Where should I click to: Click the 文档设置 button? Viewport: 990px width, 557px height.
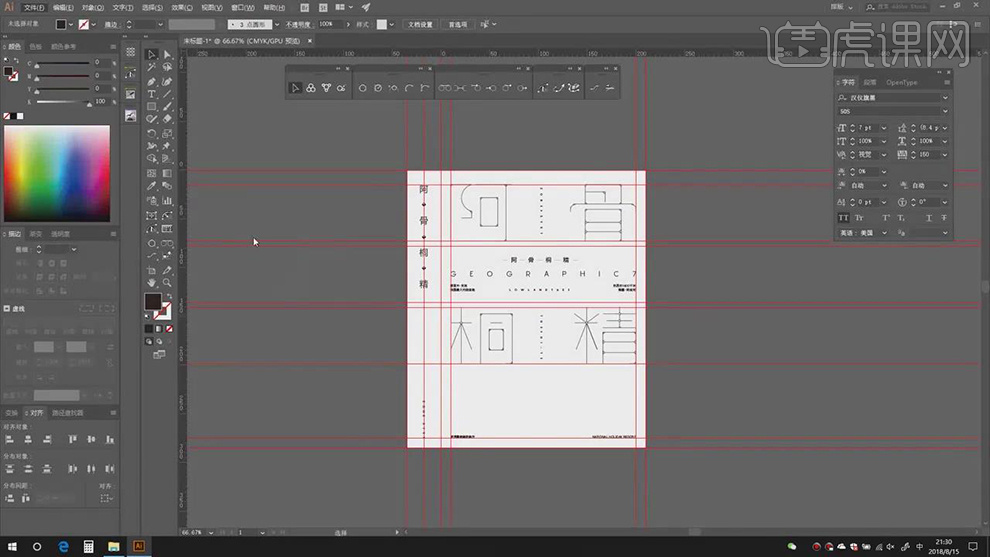(x=420, y=24)
